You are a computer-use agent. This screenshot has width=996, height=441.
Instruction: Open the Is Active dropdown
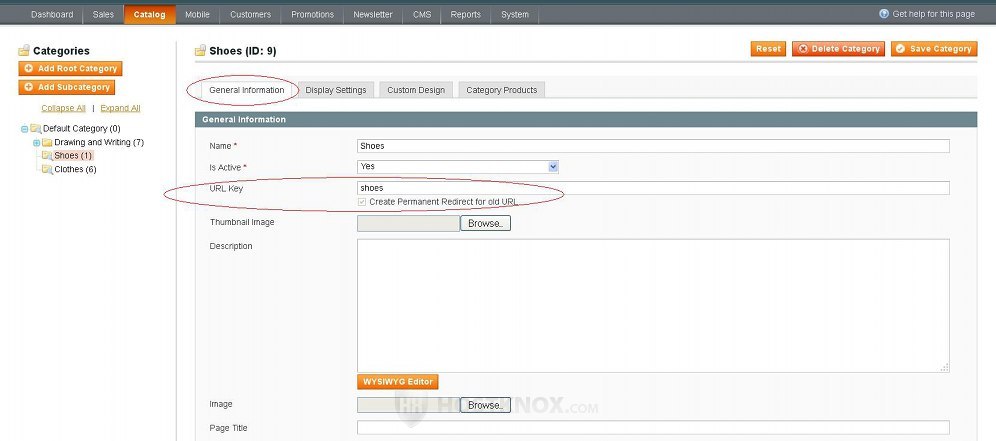point(457,166)
